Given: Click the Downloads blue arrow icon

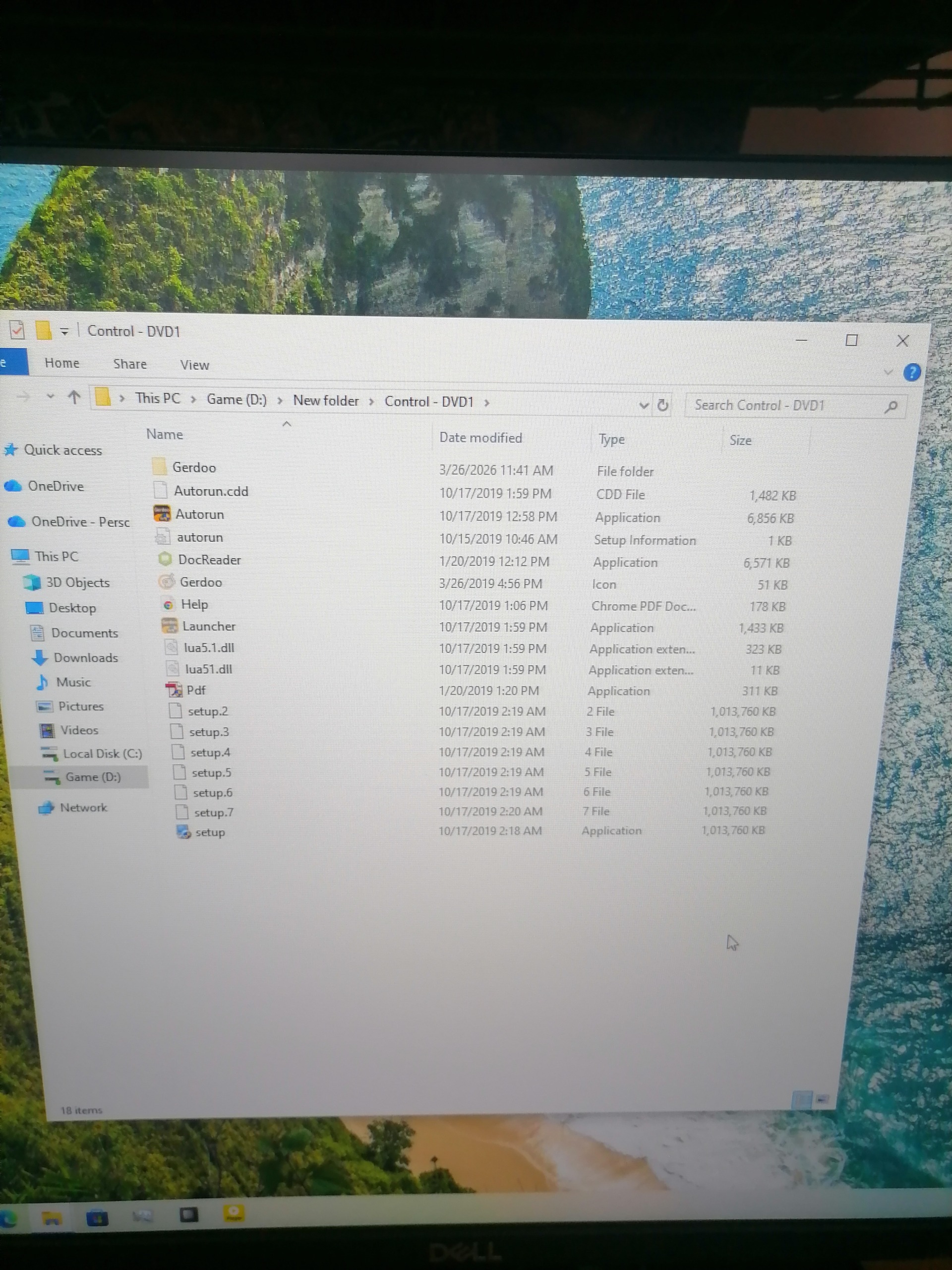Looking at the screenshot, I should pyautogui.click(x=40, y=657).
